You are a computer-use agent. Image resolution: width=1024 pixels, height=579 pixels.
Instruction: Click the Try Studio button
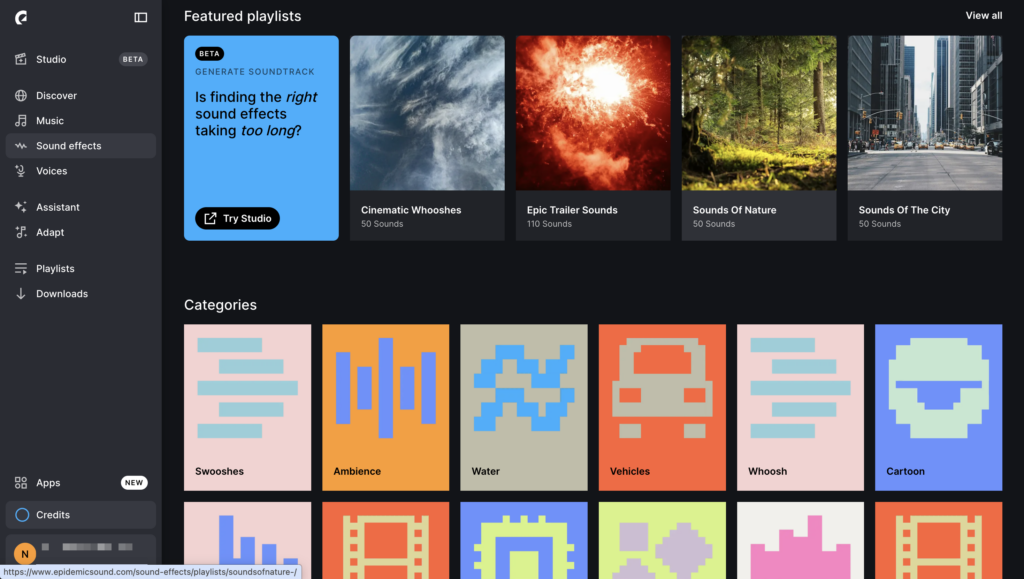click(237, 218)
